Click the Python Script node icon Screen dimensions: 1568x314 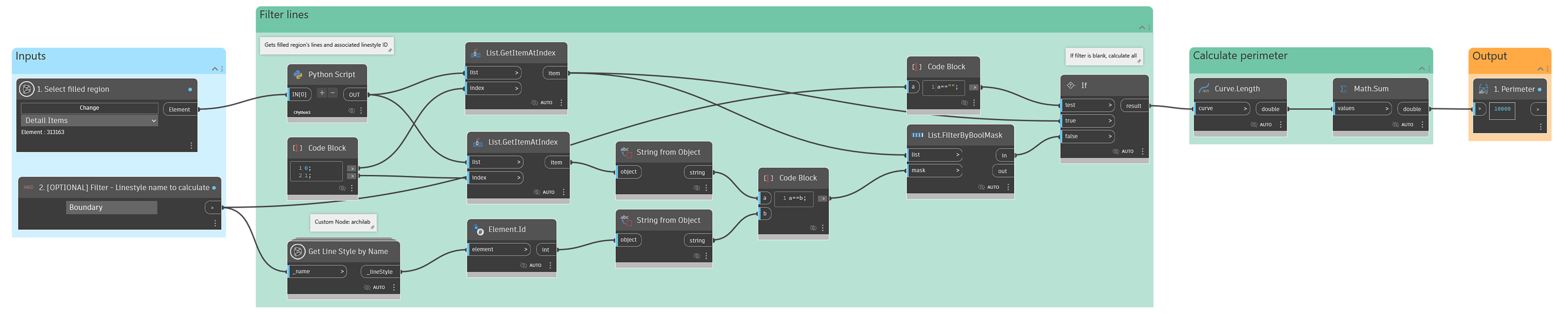pos(298,75)
